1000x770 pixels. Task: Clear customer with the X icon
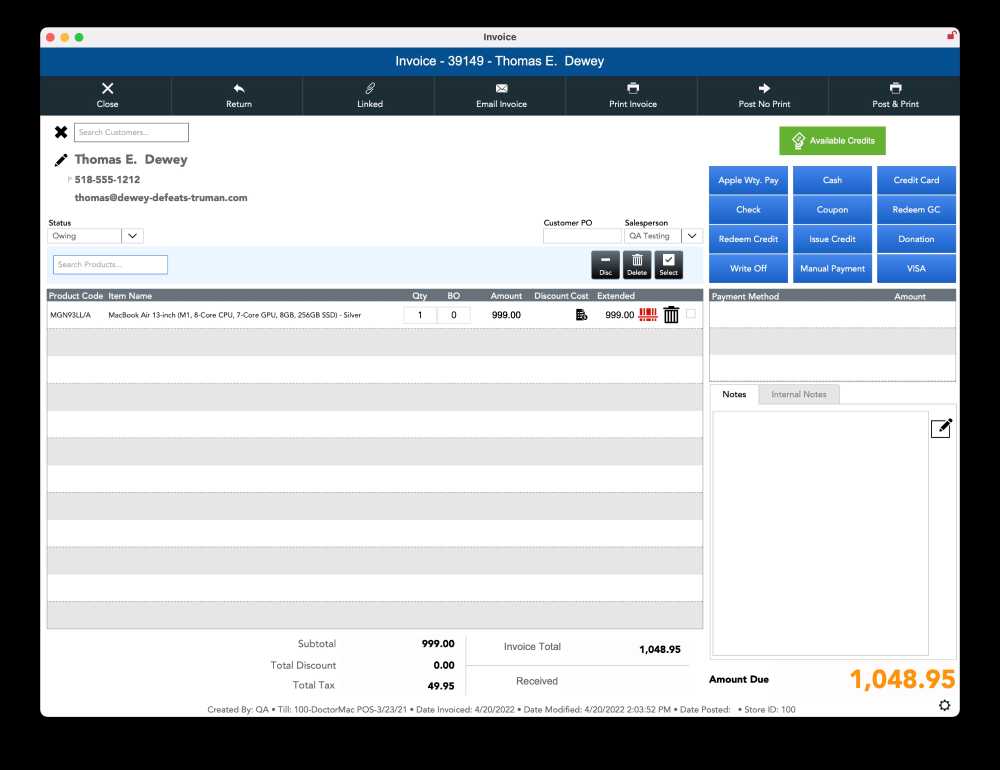point(61,132)
